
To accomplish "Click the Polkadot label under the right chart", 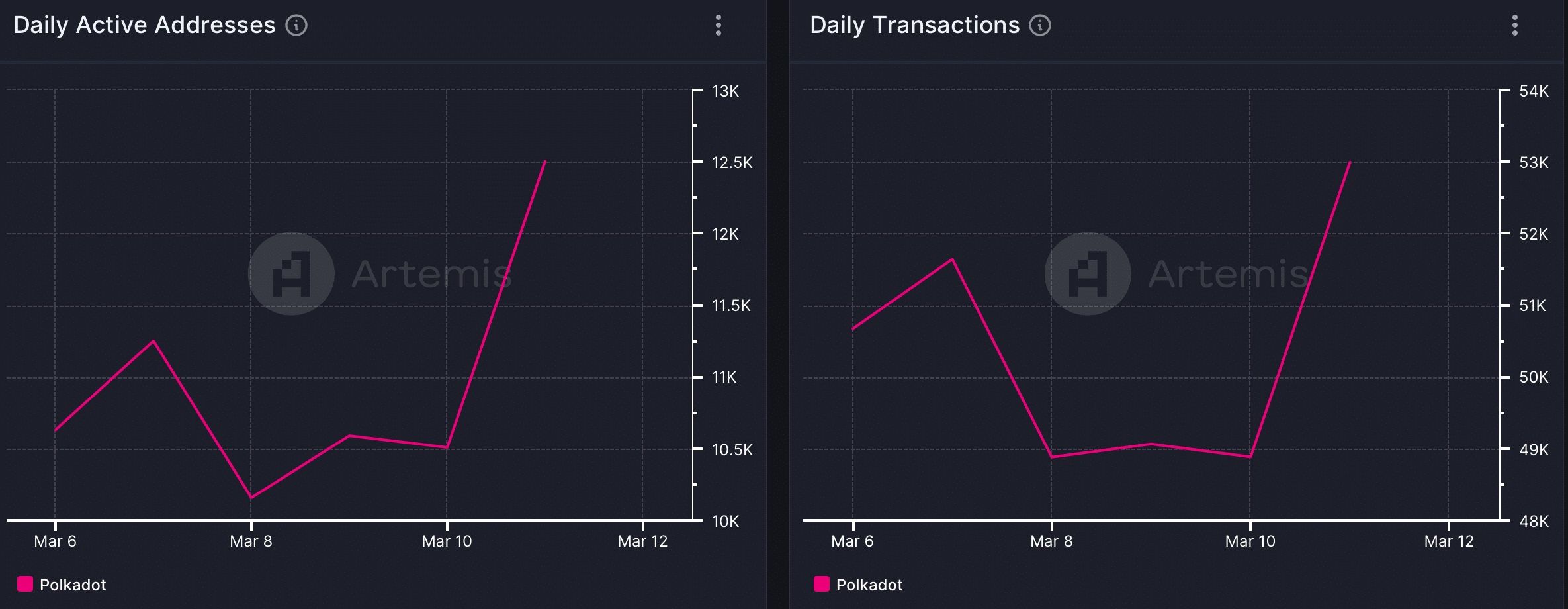I will click(x=870, y=585).
